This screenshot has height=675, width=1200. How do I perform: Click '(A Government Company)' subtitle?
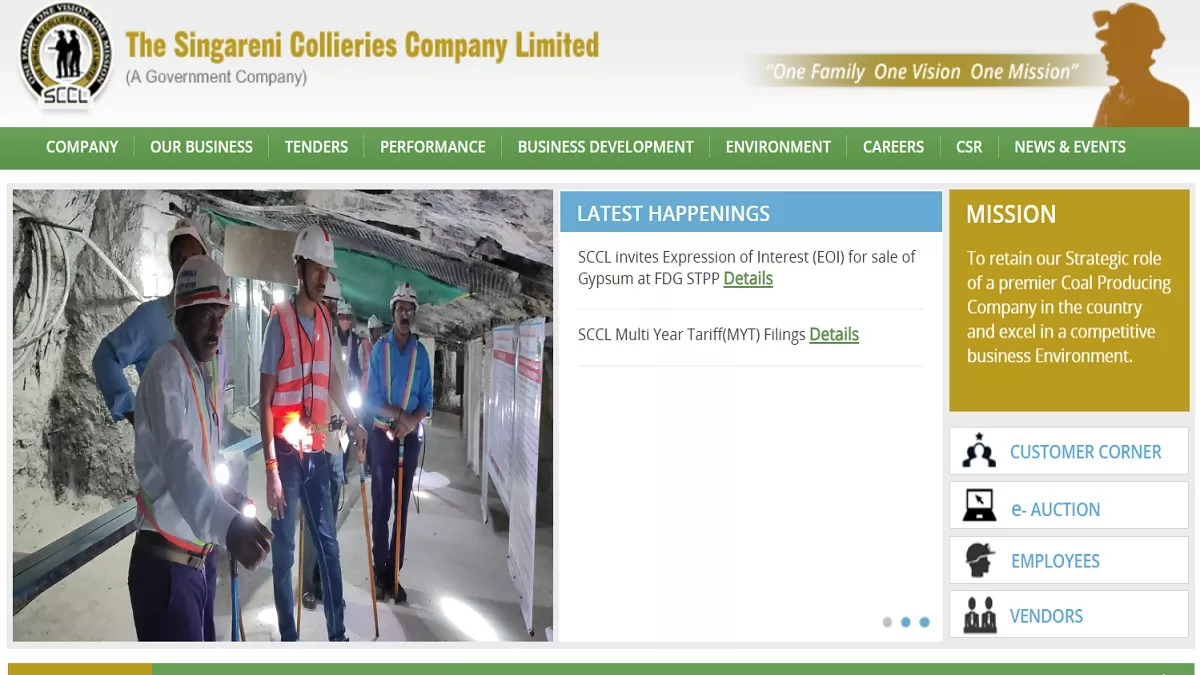coord(216,77)
